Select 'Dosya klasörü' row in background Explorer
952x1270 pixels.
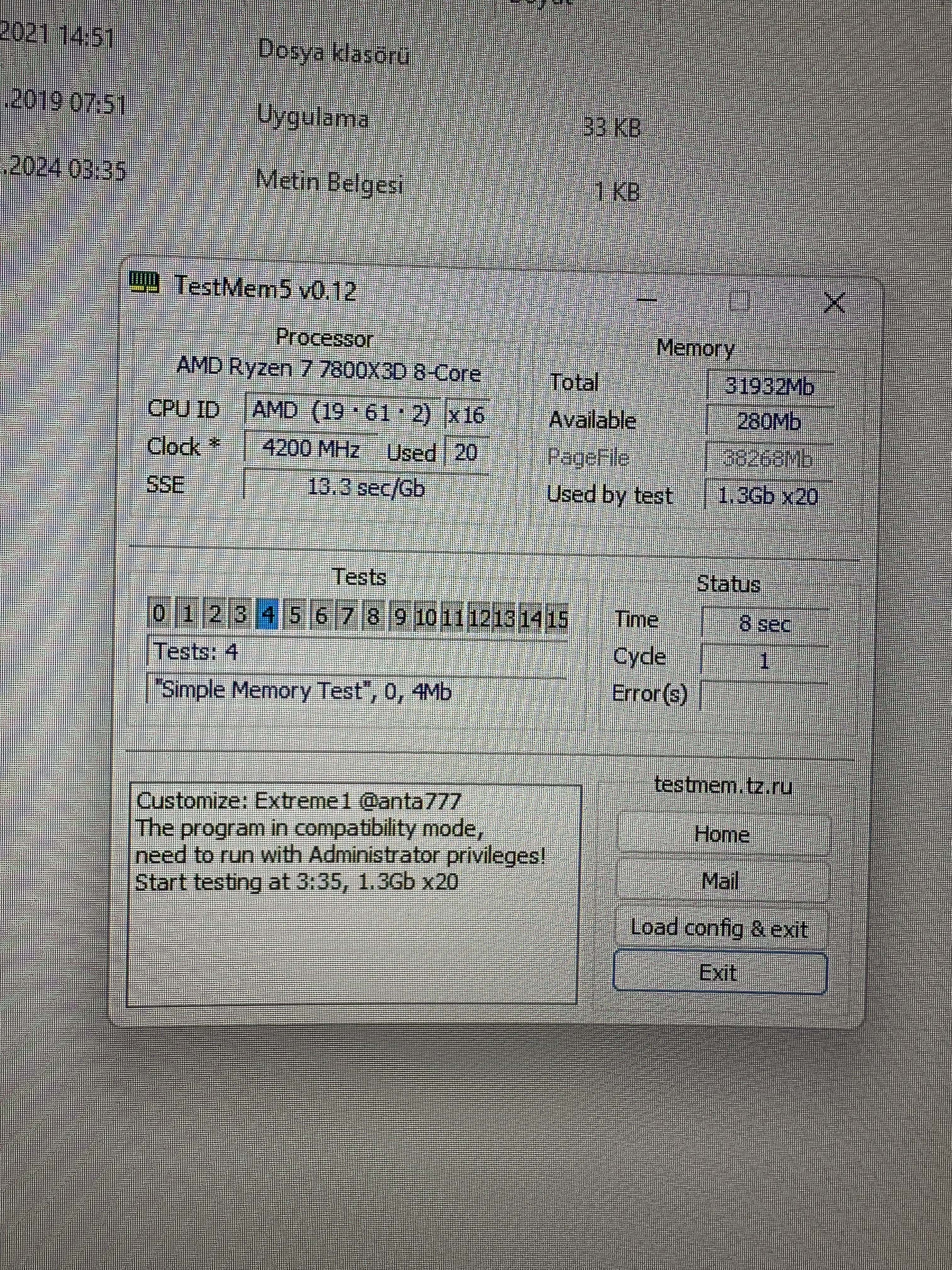pyautogui.click(x=333, y=53)
